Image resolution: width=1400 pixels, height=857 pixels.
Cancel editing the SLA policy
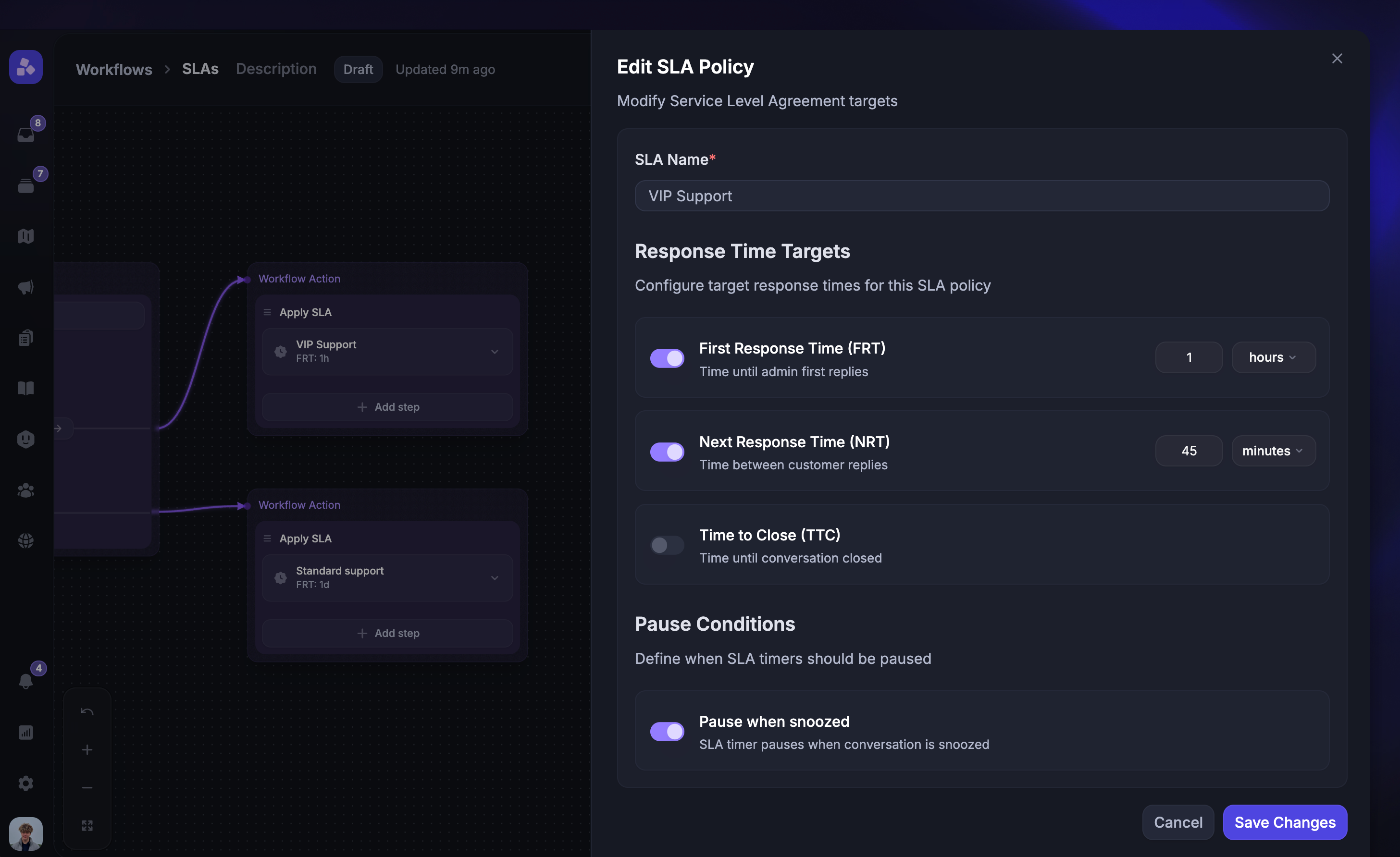coord(1178,822)
